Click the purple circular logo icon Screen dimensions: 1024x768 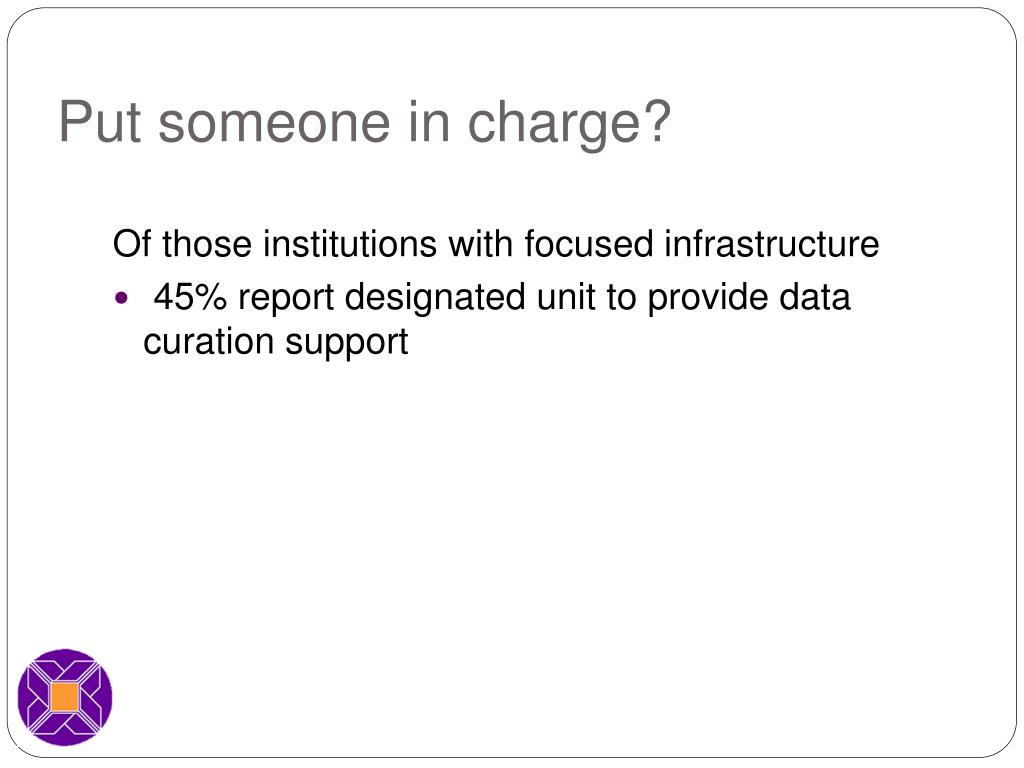point(65,697)
